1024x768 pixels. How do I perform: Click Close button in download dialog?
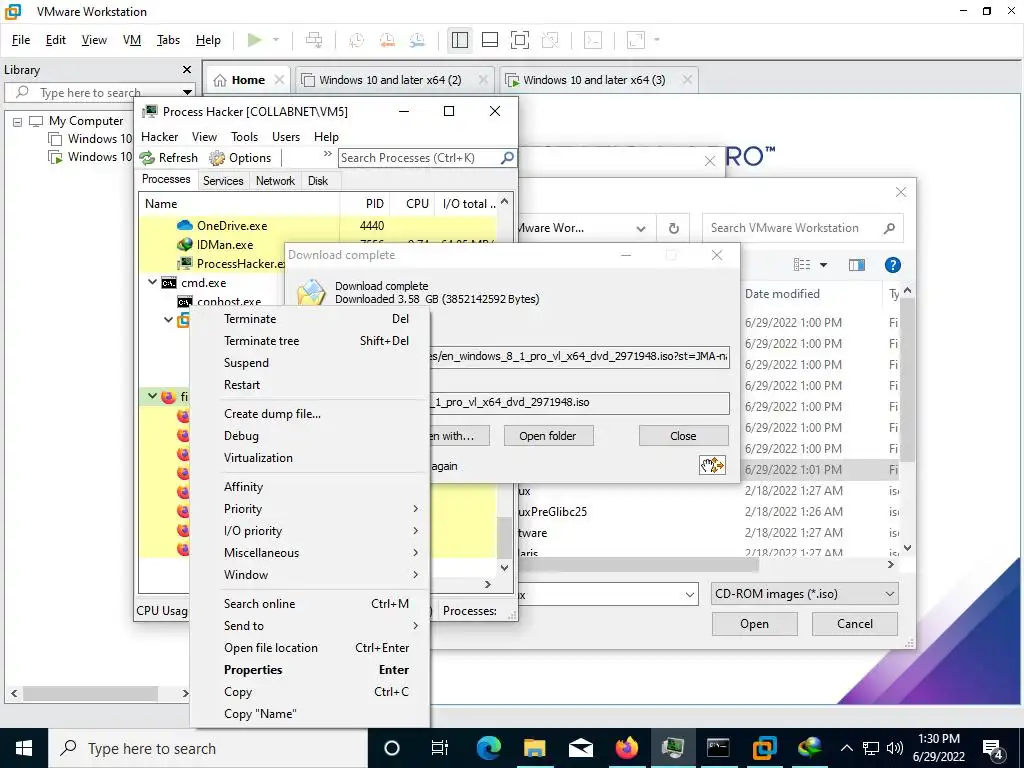[683, 436]
